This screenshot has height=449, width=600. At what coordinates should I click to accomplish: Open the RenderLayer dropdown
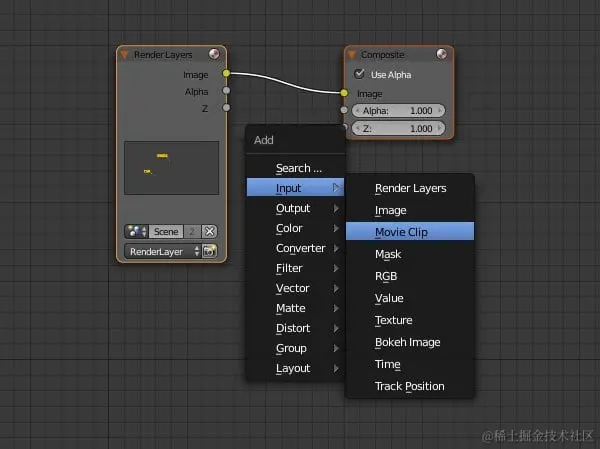[x=163, y=251]
